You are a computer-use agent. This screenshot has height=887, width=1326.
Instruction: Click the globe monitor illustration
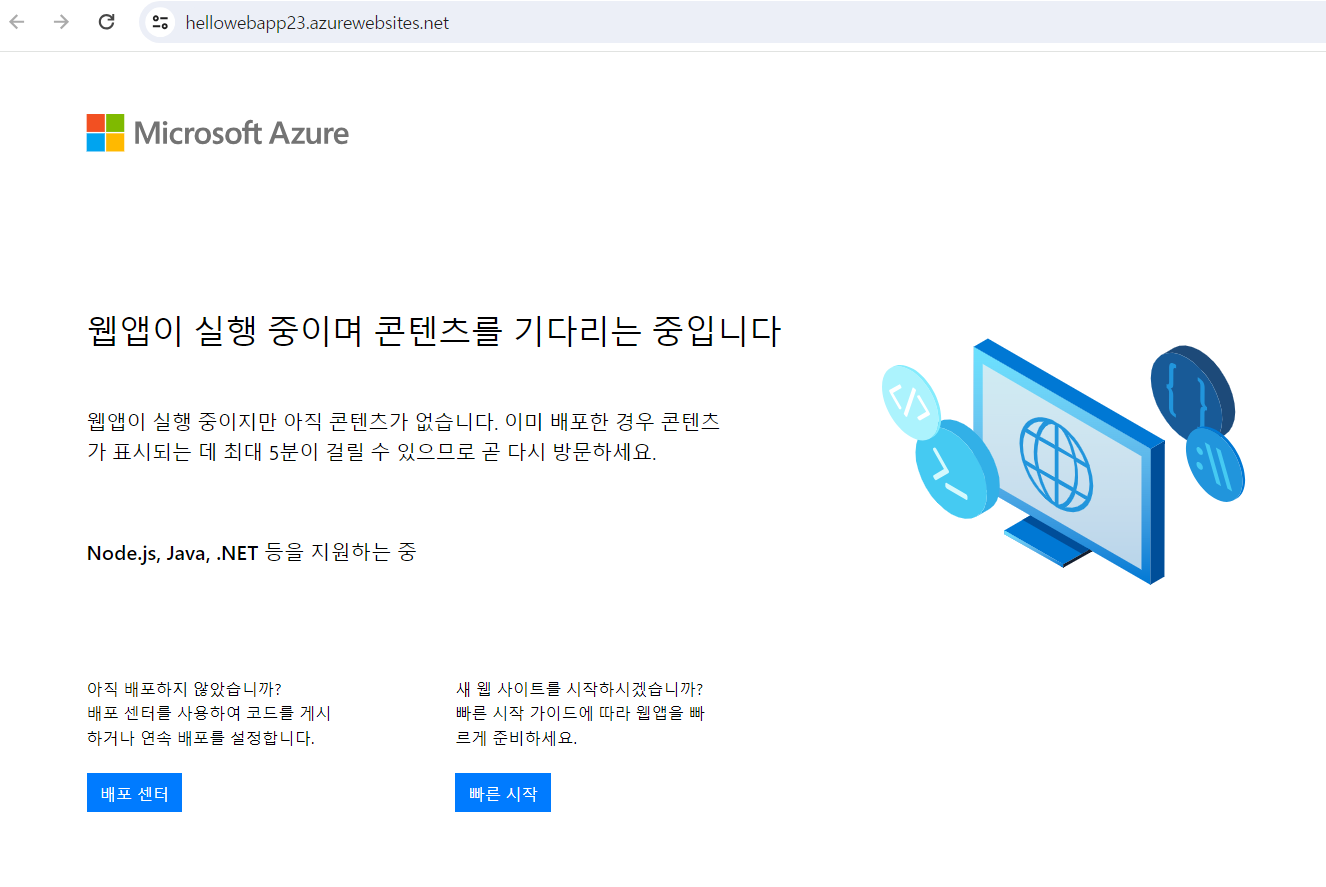point(1069,460)
